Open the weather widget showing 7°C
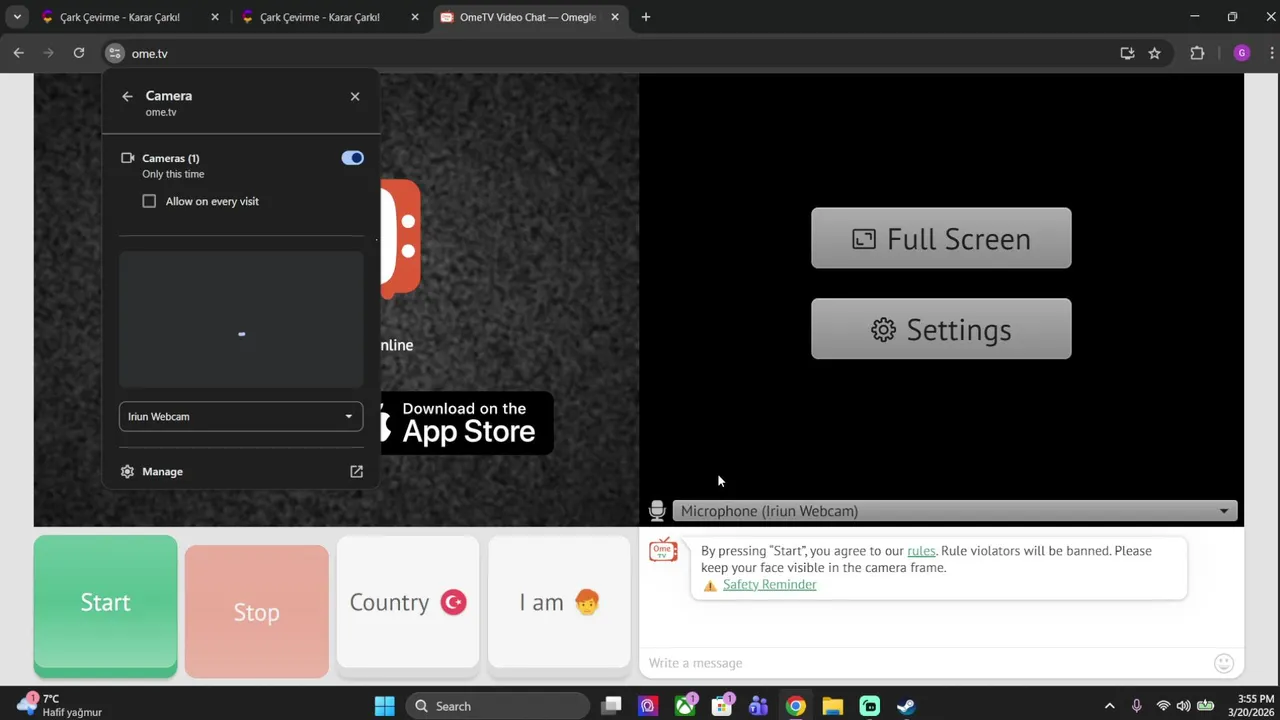The height and width of the screenshot is (720, 1280). pos(60,706)
